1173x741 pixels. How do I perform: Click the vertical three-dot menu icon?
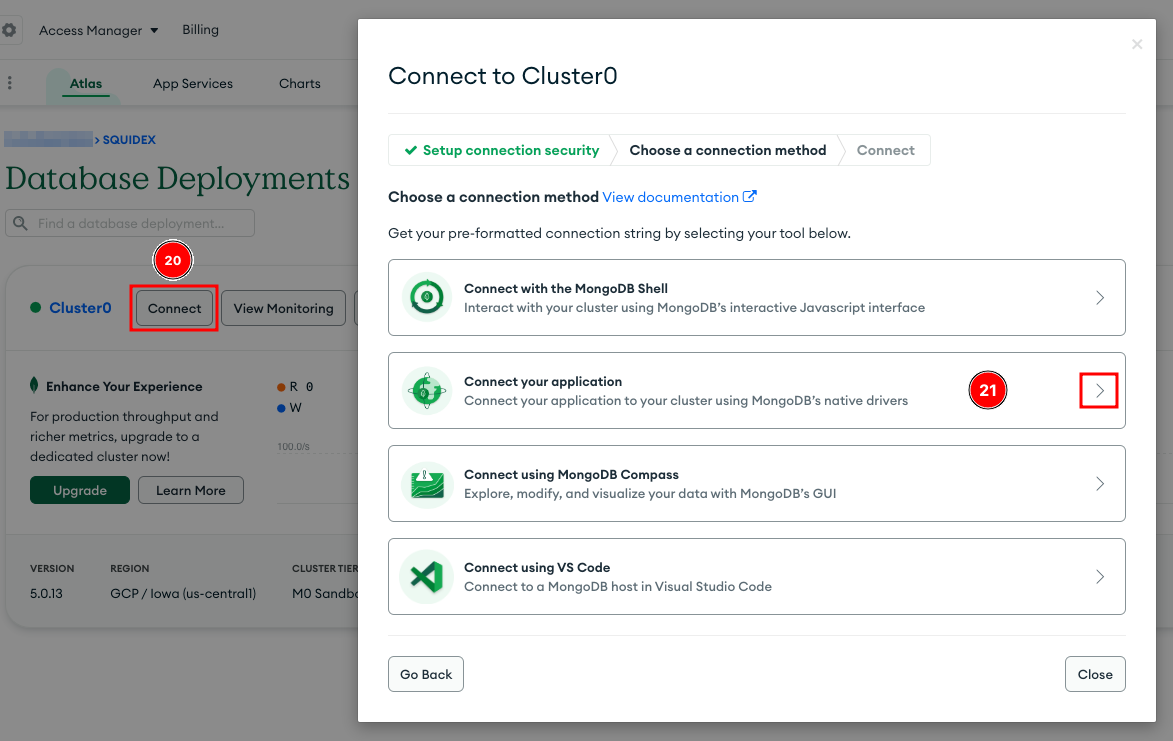pyautogui.click(x=10, y=83)
